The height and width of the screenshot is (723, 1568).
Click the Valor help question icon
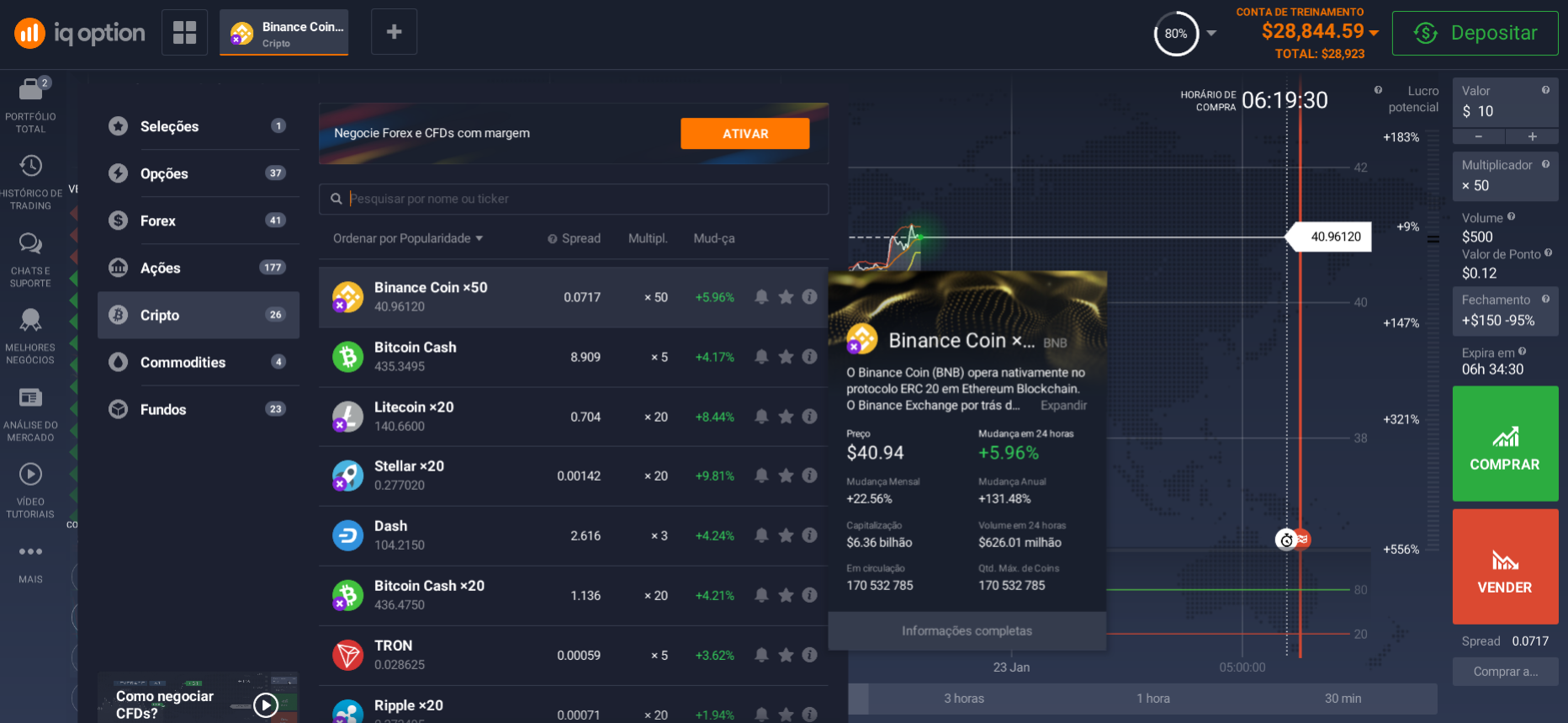tap(1545, 90)
